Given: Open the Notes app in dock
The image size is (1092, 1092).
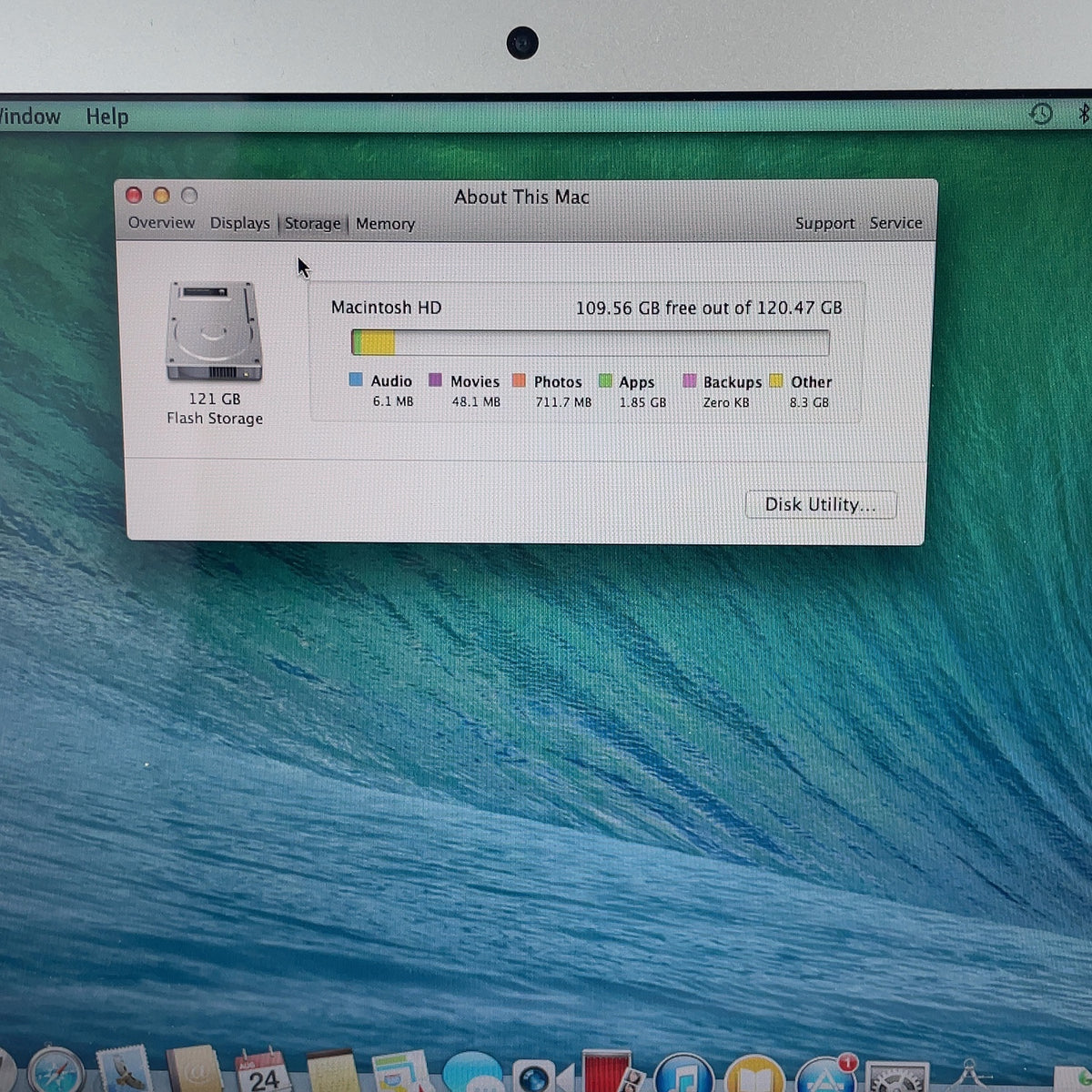Looking at the screenshot, I should tap(332, 1071).
